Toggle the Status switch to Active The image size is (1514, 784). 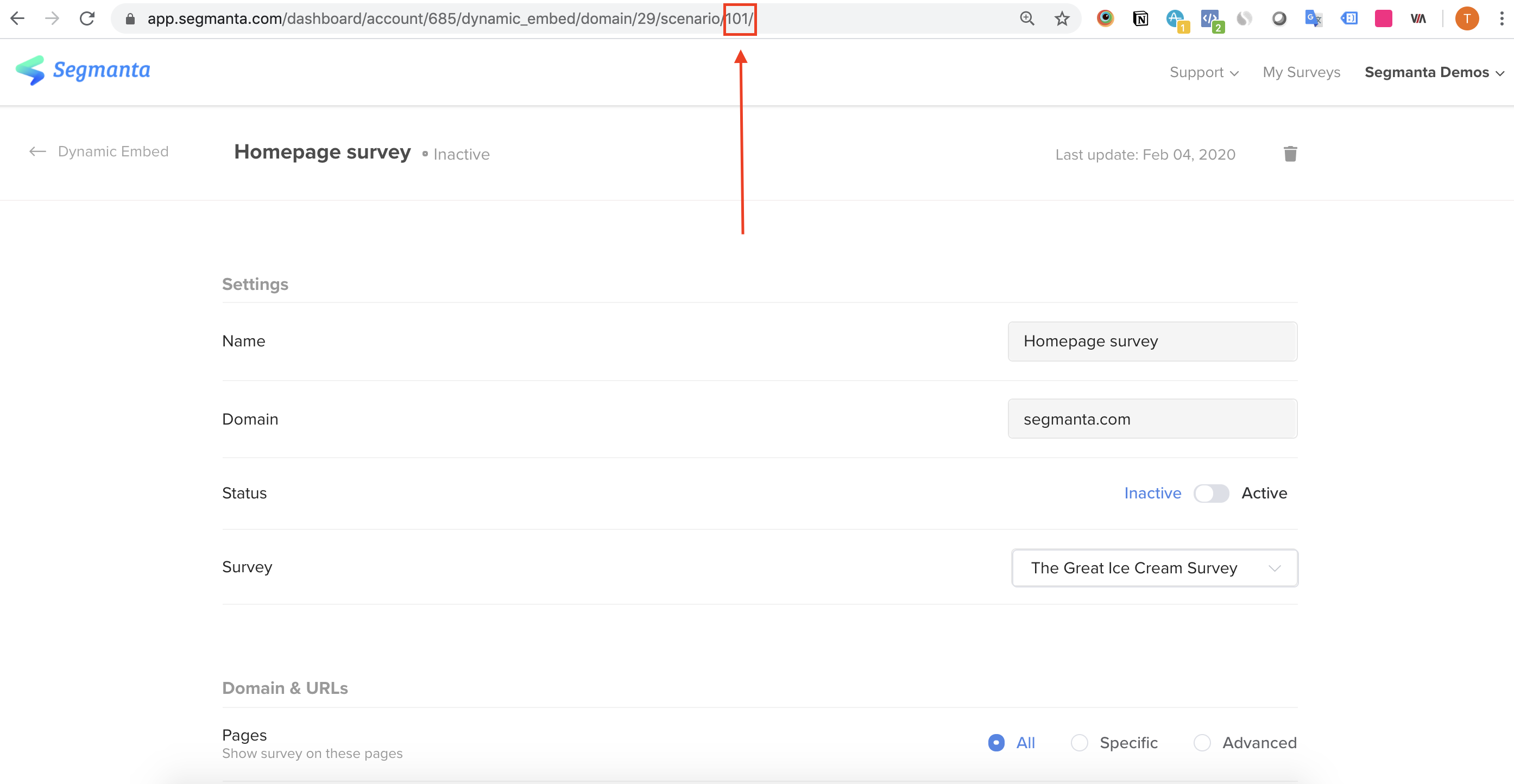coord(1212,493)
